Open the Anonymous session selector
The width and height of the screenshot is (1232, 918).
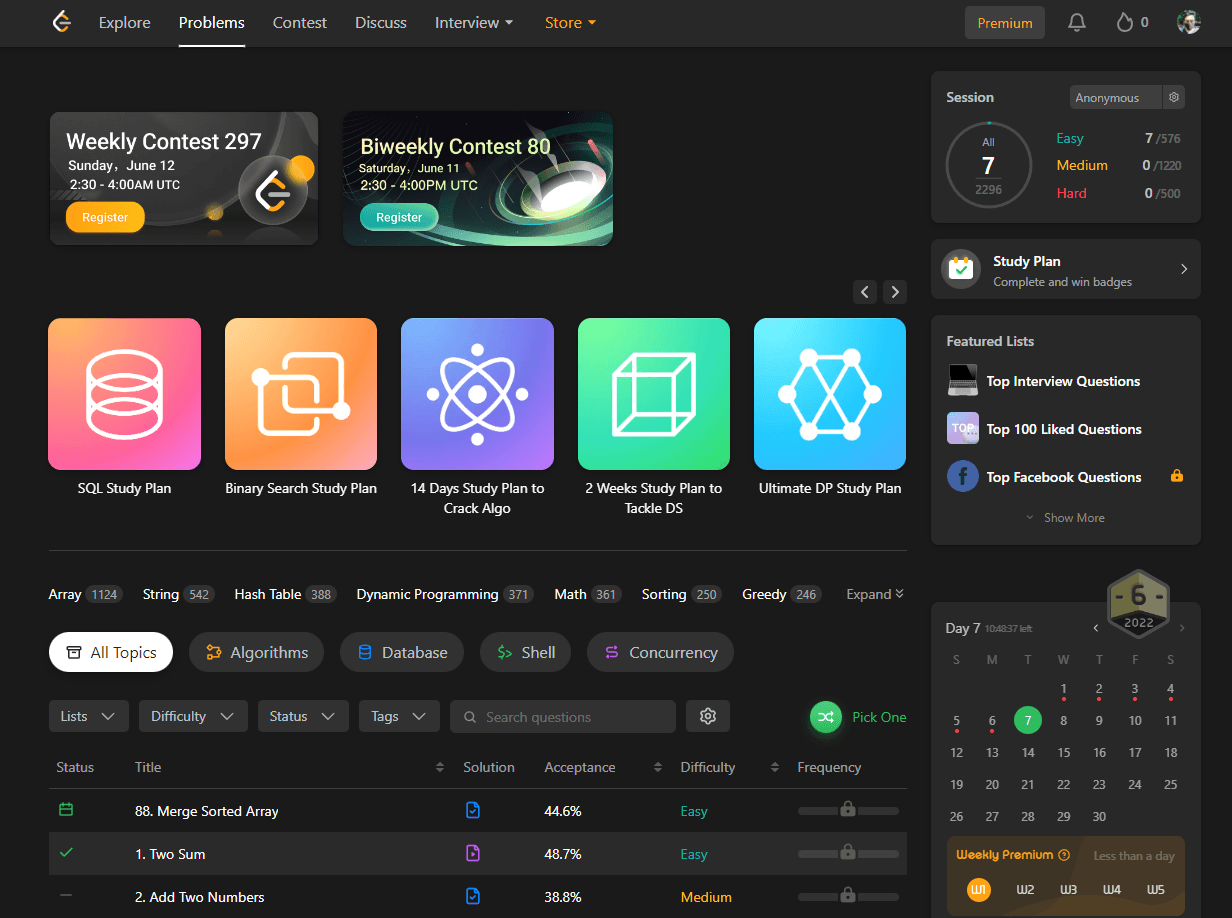pos(1116,97)
